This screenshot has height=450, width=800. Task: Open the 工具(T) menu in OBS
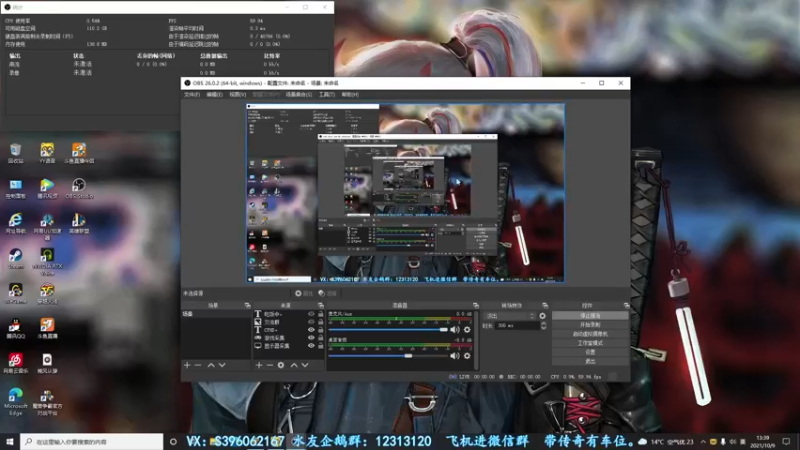(327, 94)
